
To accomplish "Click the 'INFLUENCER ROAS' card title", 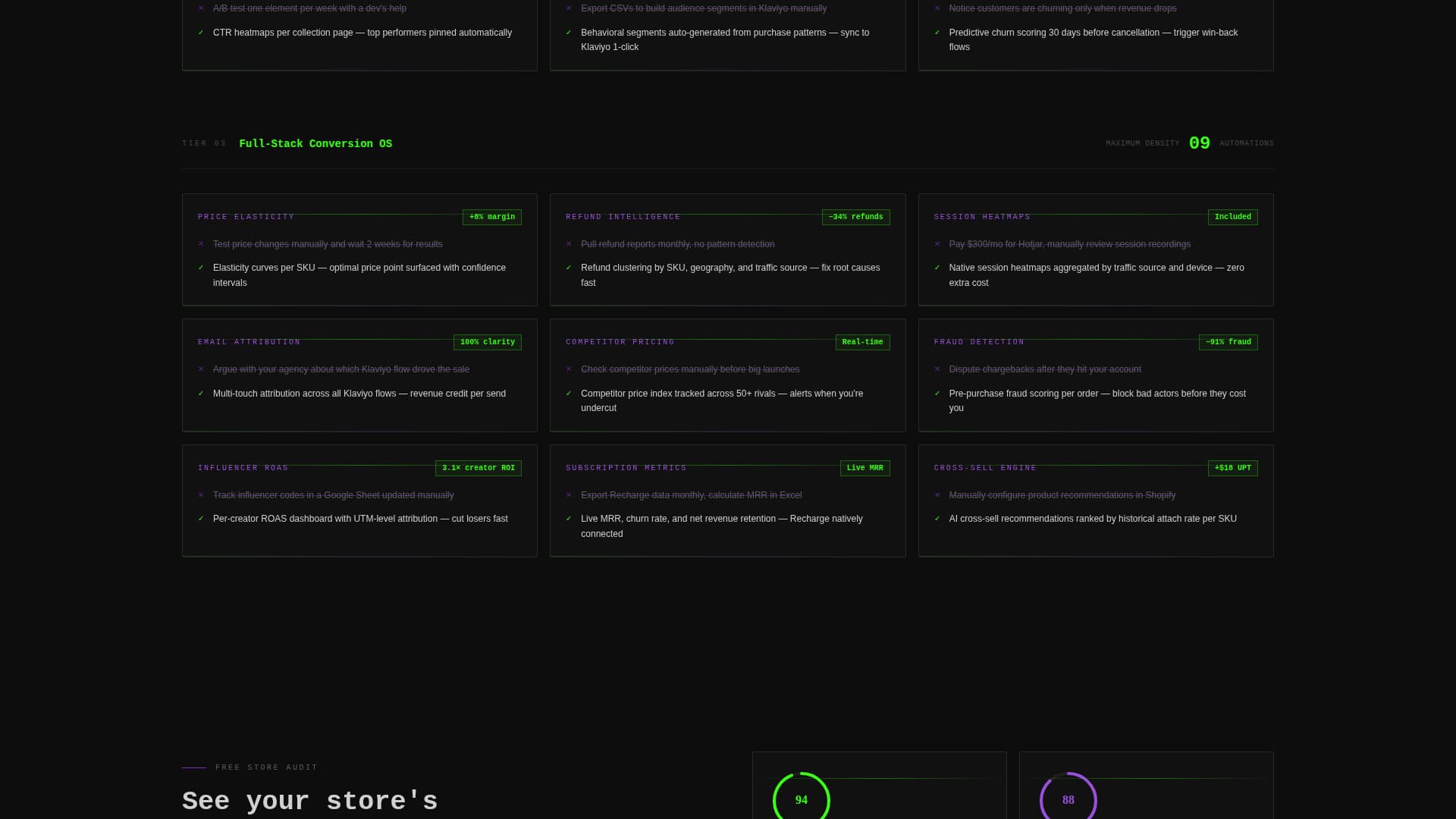I will (x=243, y=468).
